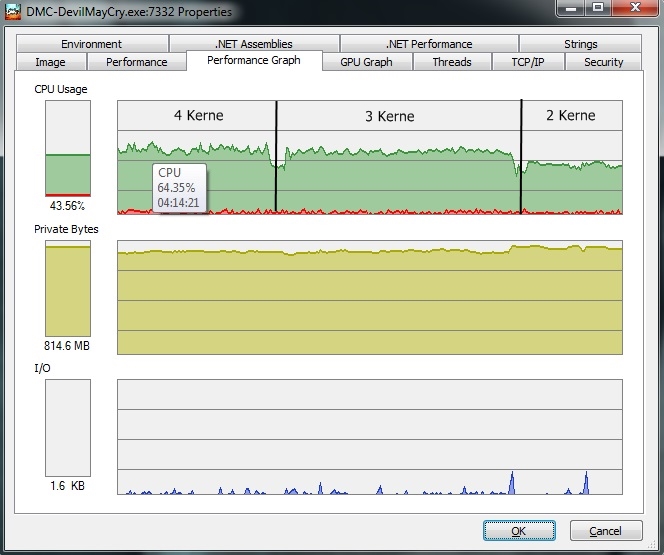Click the OK button
The width and height of the screenshot is (664, 555).
519,531
